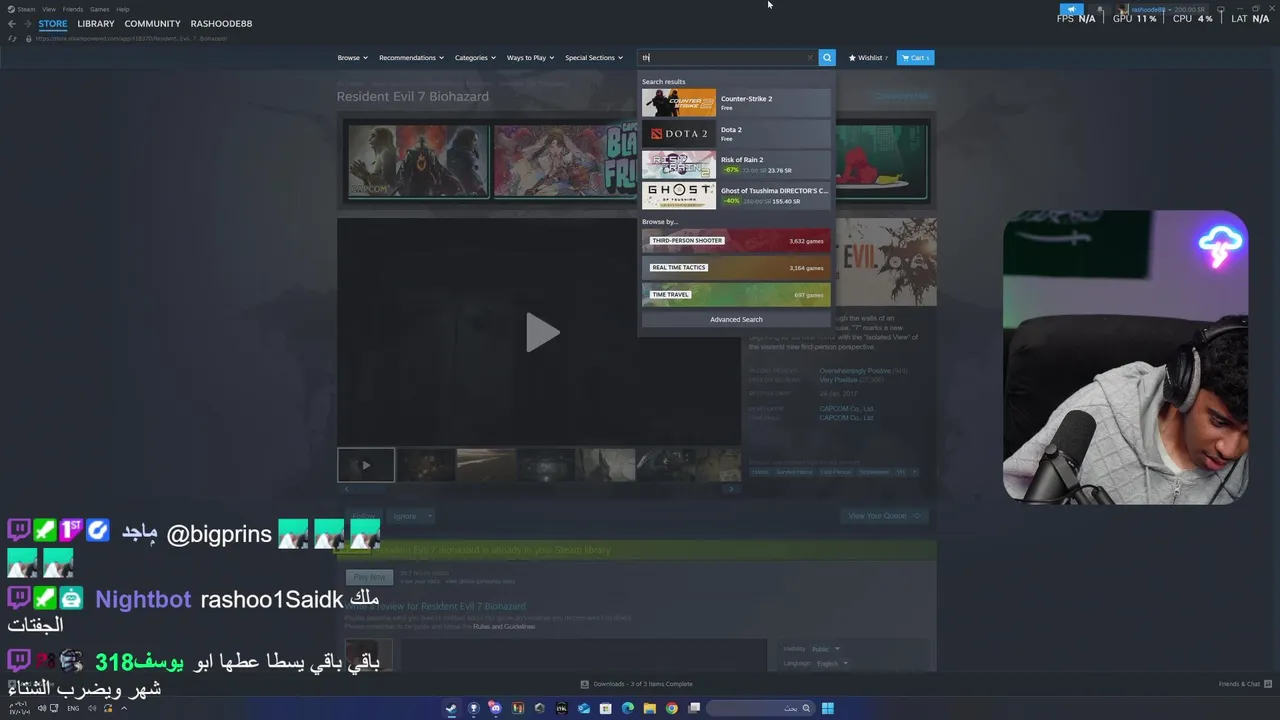The width and height of the screenshot is (1280, 720).
Task: Open the Steam announcements megaphone button
Action: click(x=1071, y=9)
